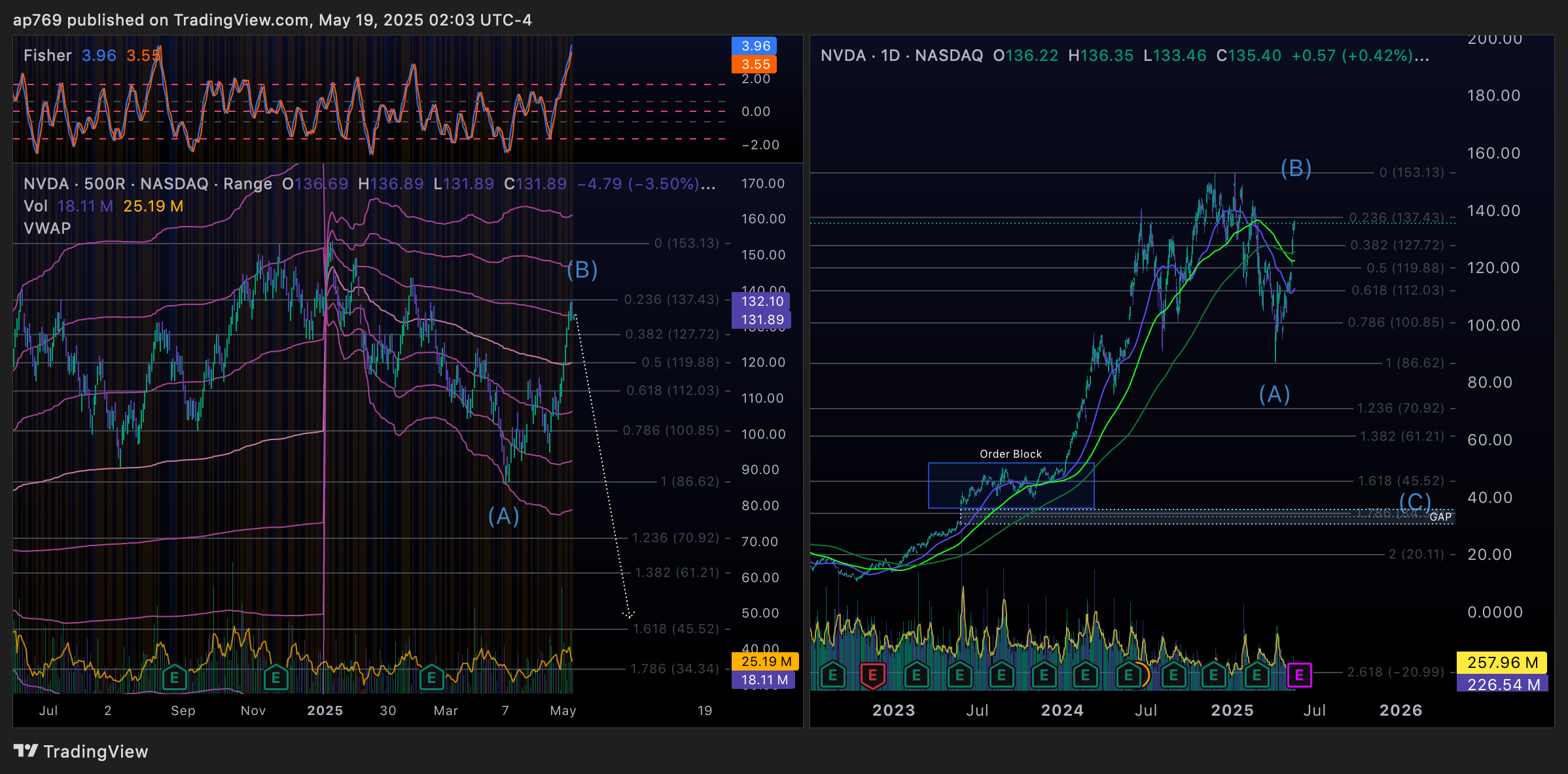Click the 200.00 label on the daily price scale
The image size is (1568, 774).
tap(1495, 40)
